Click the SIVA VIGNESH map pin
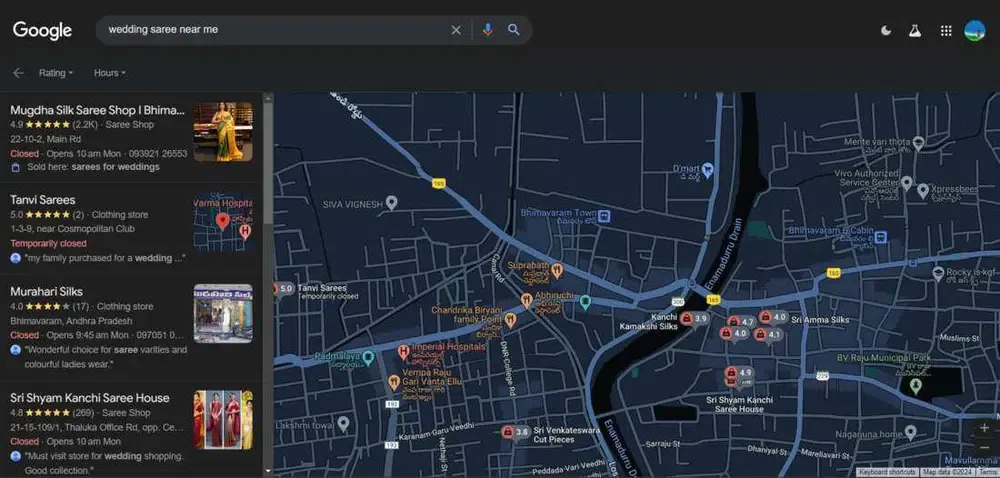 pyautogui.click(x=392, y=203)
